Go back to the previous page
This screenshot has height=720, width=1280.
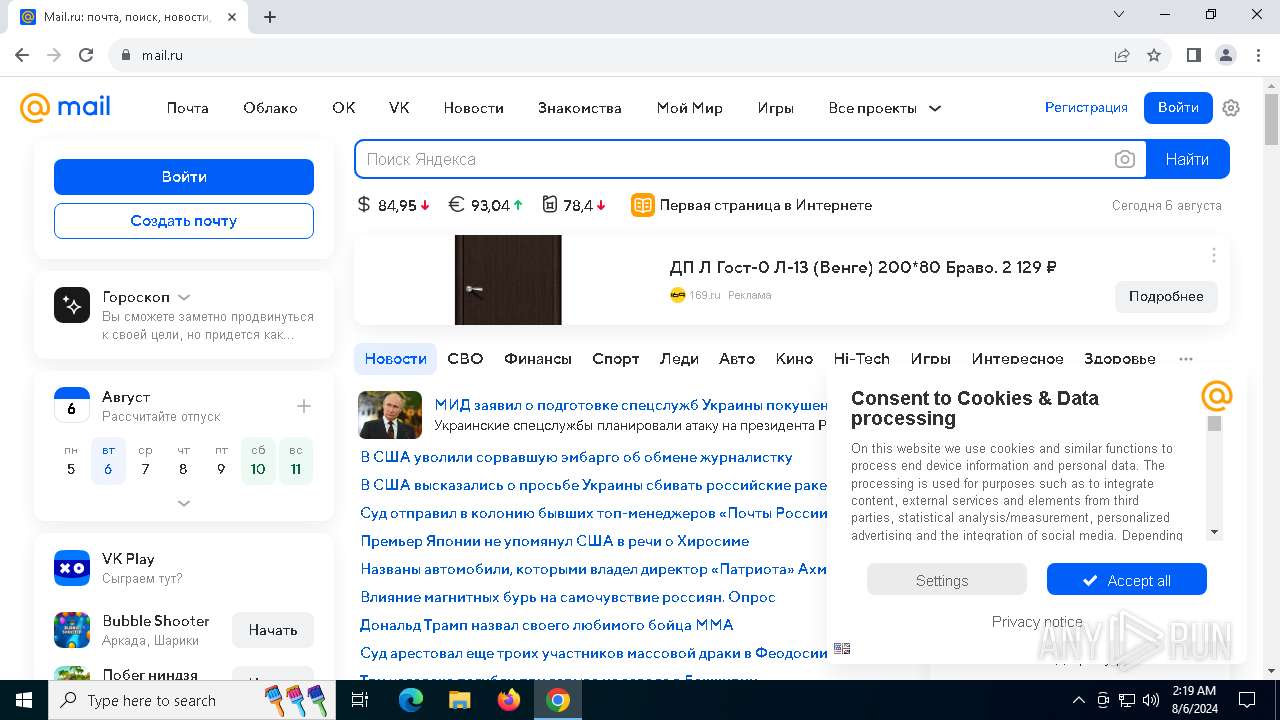click(x=22, y=55)
